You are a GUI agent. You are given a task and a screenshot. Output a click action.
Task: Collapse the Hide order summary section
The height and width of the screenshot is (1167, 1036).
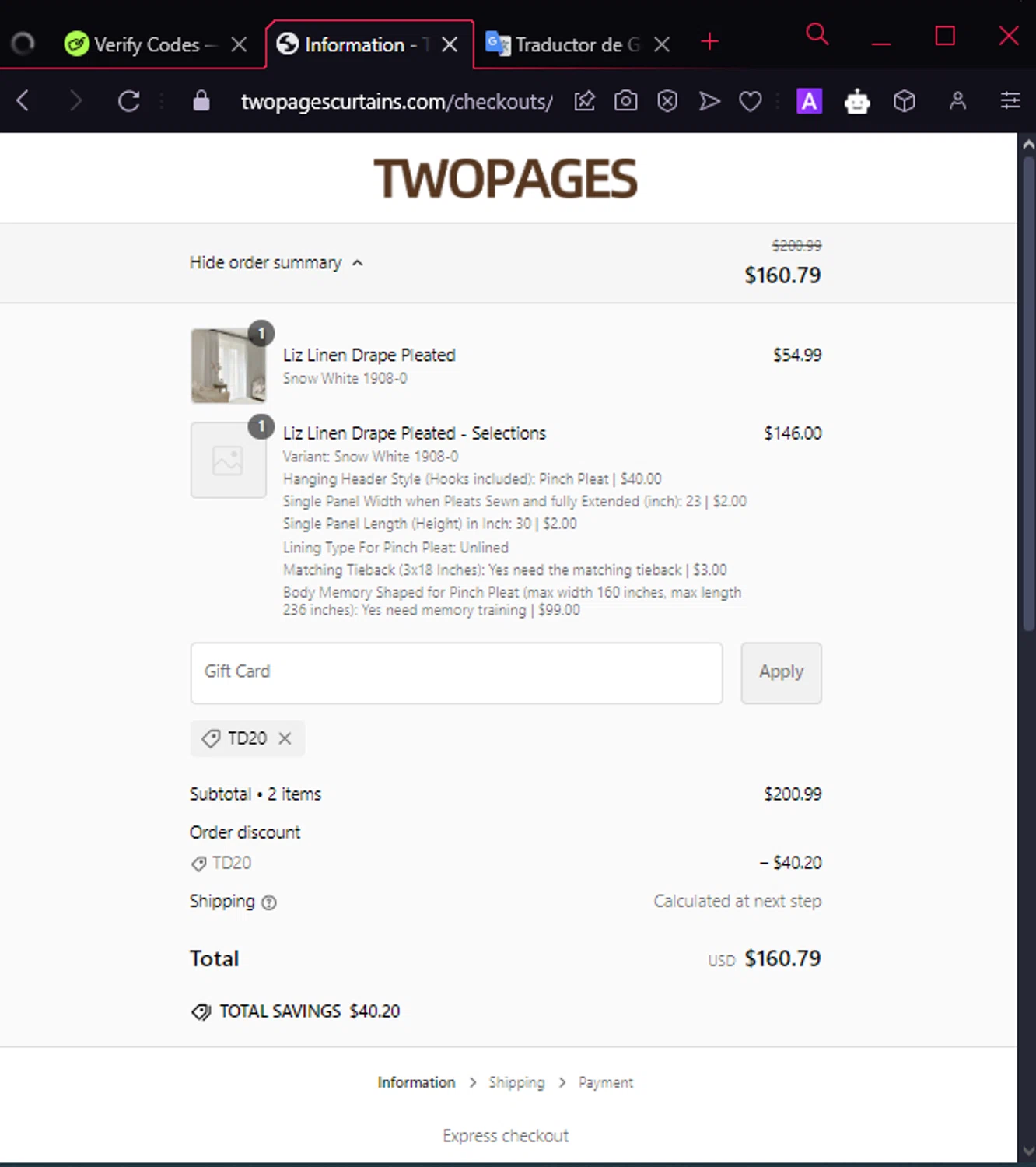point(276,263)
